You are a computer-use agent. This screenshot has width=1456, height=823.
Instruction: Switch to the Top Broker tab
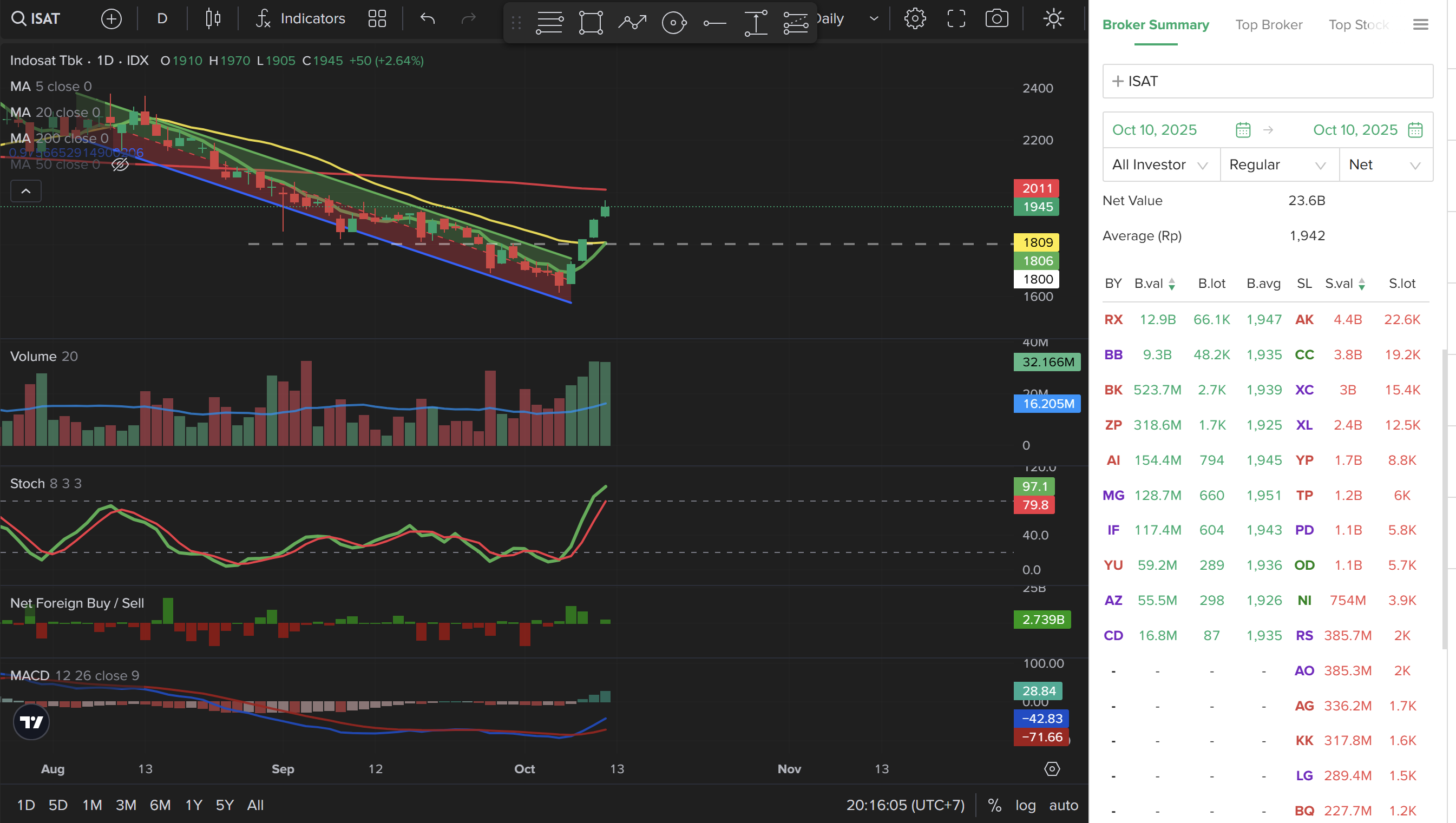pyautogui.click(x=1268, y=24)
